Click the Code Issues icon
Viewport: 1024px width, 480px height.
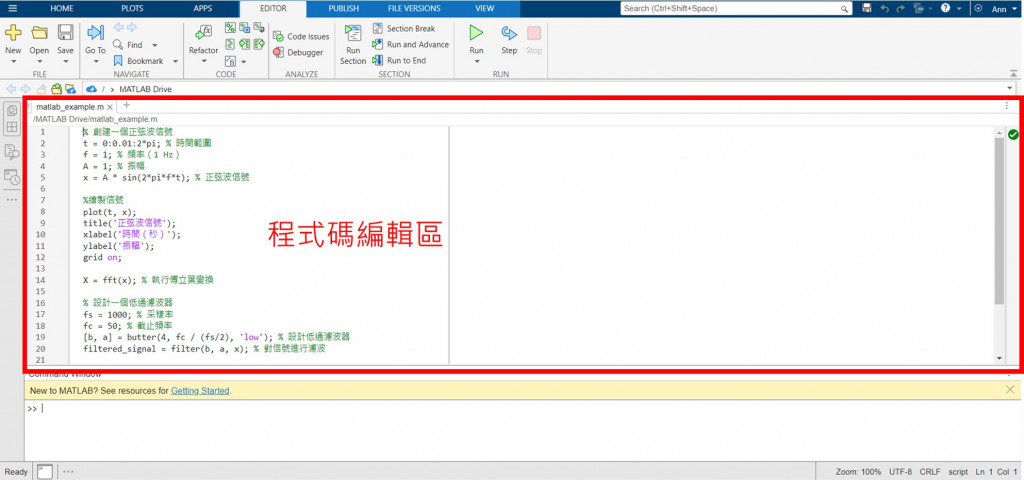[278, 37]
